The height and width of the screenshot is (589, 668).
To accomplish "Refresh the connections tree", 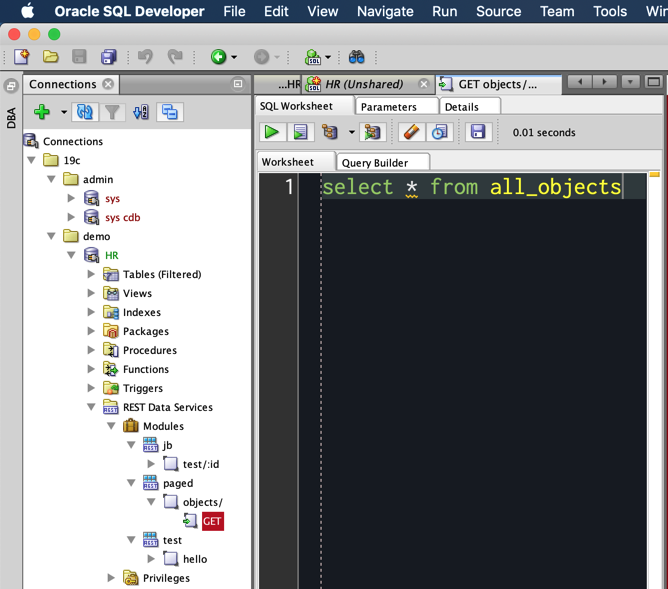I will 85,112.
